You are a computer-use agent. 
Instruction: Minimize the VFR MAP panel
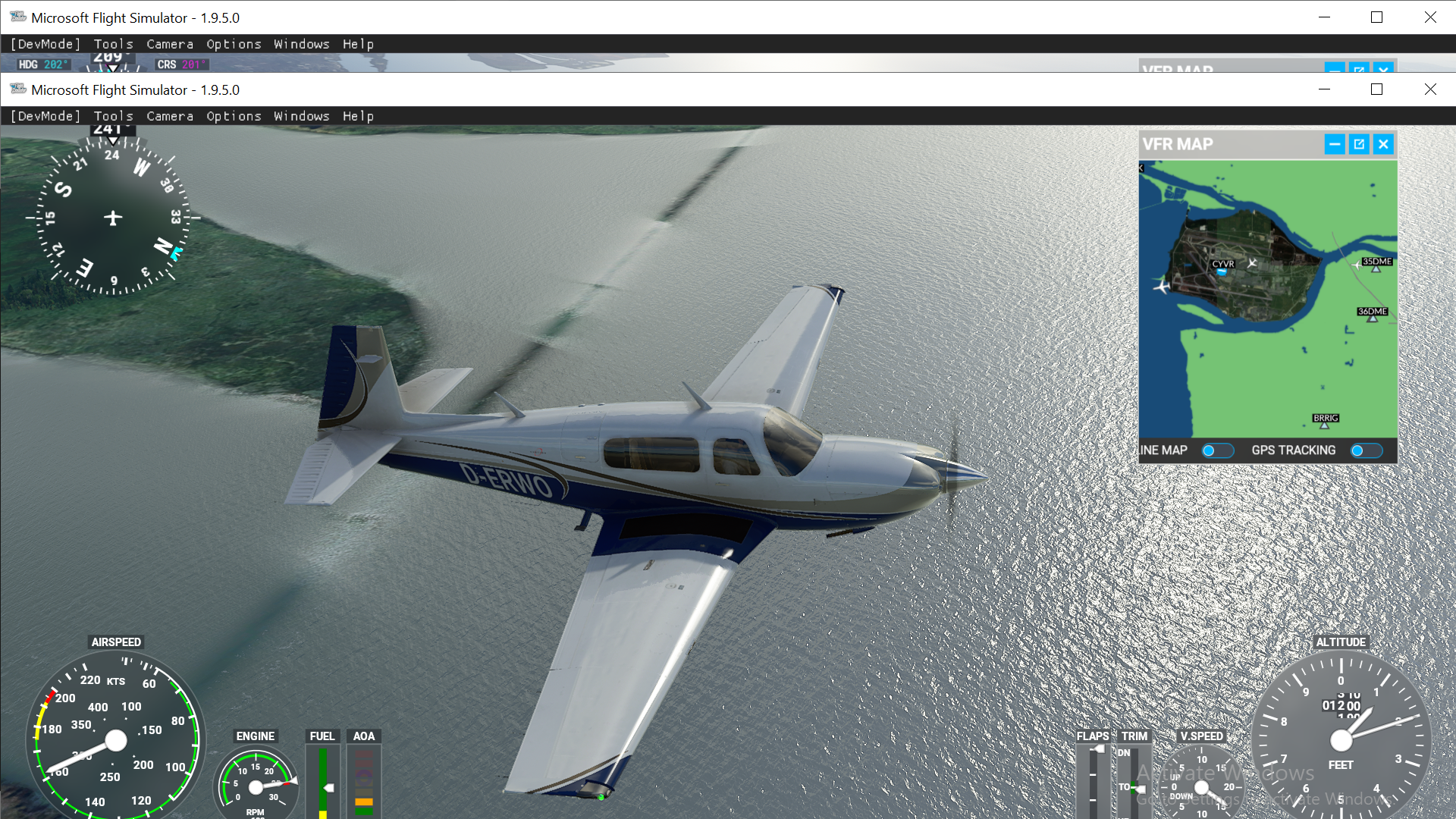(1335, 144)
